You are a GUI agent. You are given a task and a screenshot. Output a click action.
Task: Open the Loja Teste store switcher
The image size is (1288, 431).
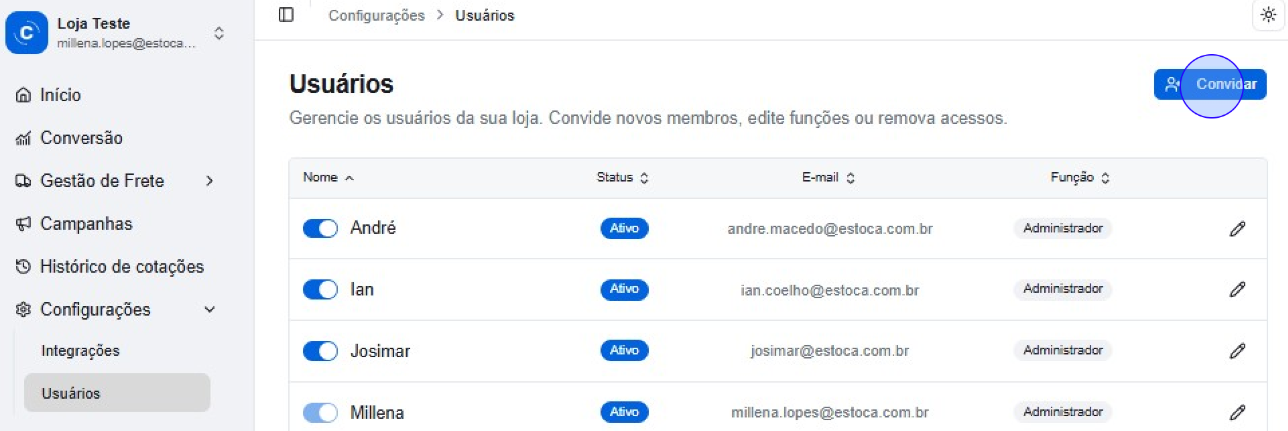[x=219, y=33]
